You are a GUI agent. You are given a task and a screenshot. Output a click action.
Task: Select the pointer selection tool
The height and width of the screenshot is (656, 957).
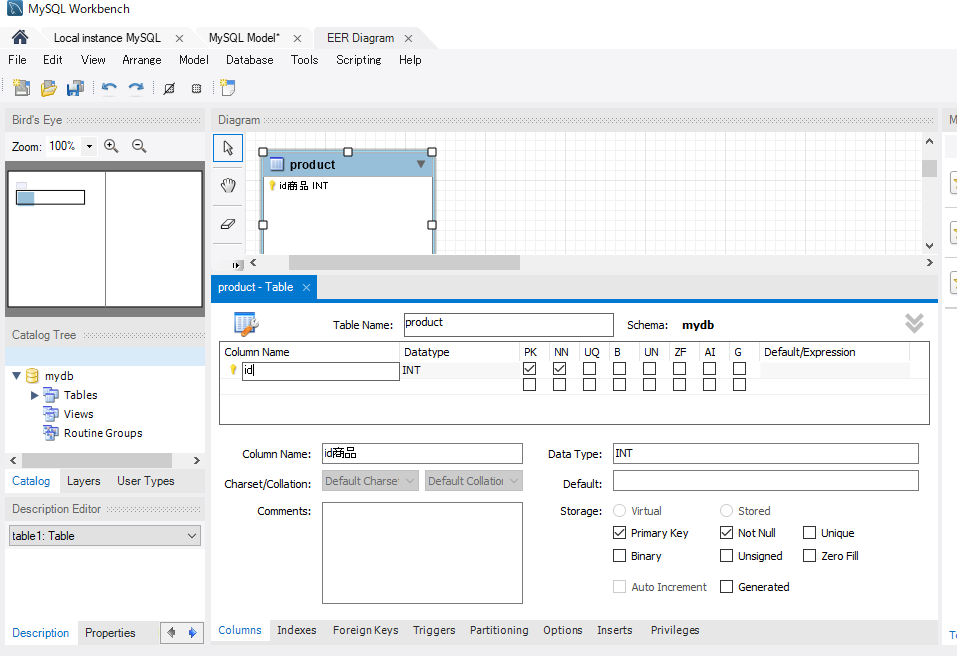pos(228,148)
